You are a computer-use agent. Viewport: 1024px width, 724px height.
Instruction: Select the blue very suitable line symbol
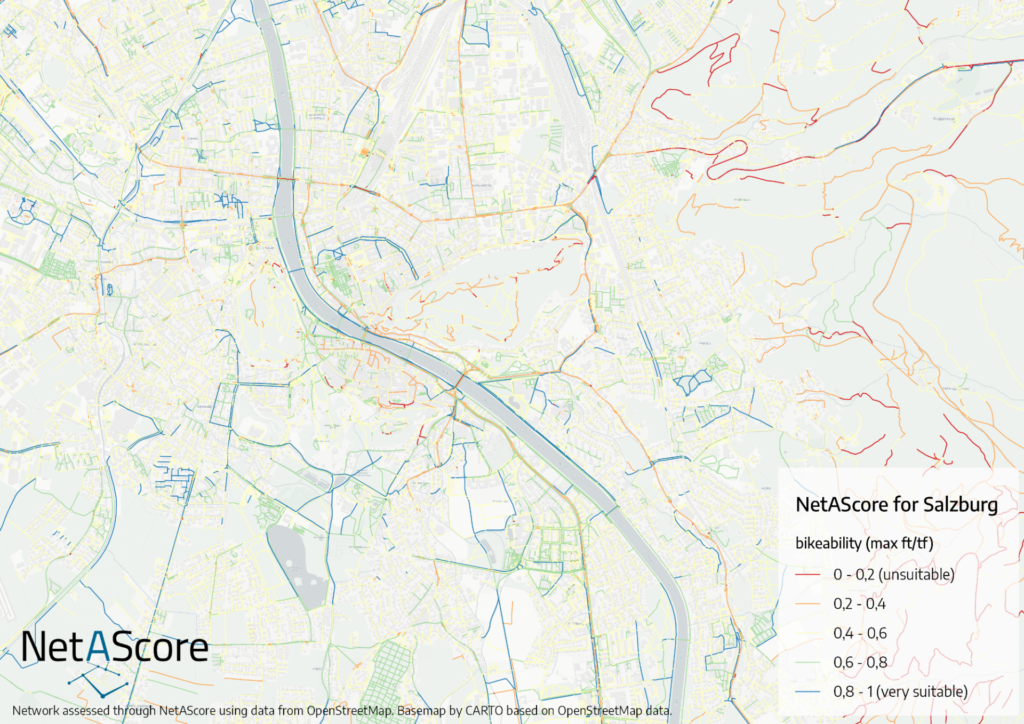[806, 690]
